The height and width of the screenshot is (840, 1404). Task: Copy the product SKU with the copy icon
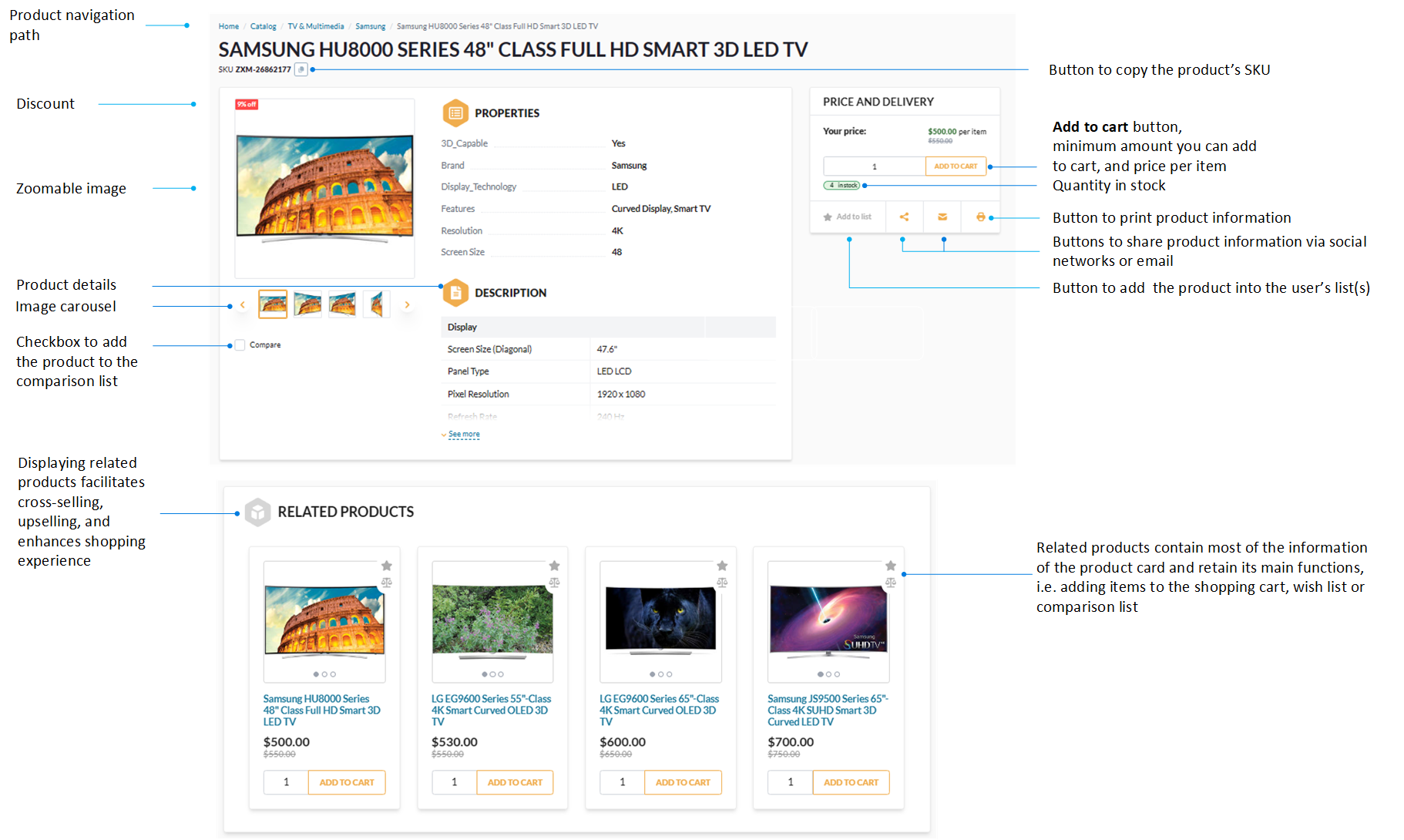pyautogui.click(x=301, y=69)
